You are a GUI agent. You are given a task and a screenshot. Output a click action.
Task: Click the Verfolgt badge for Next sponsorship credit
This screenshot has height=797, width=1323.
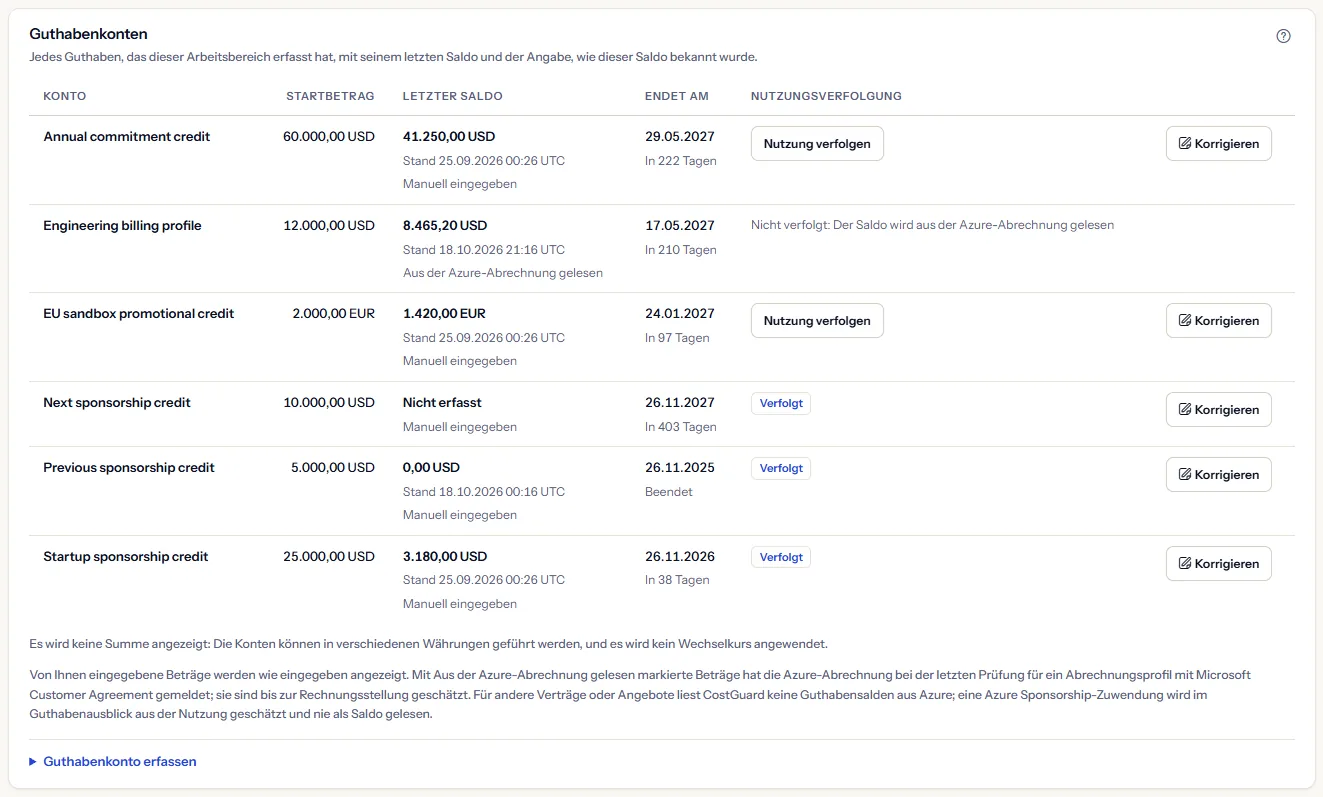(x=781, y=403)
